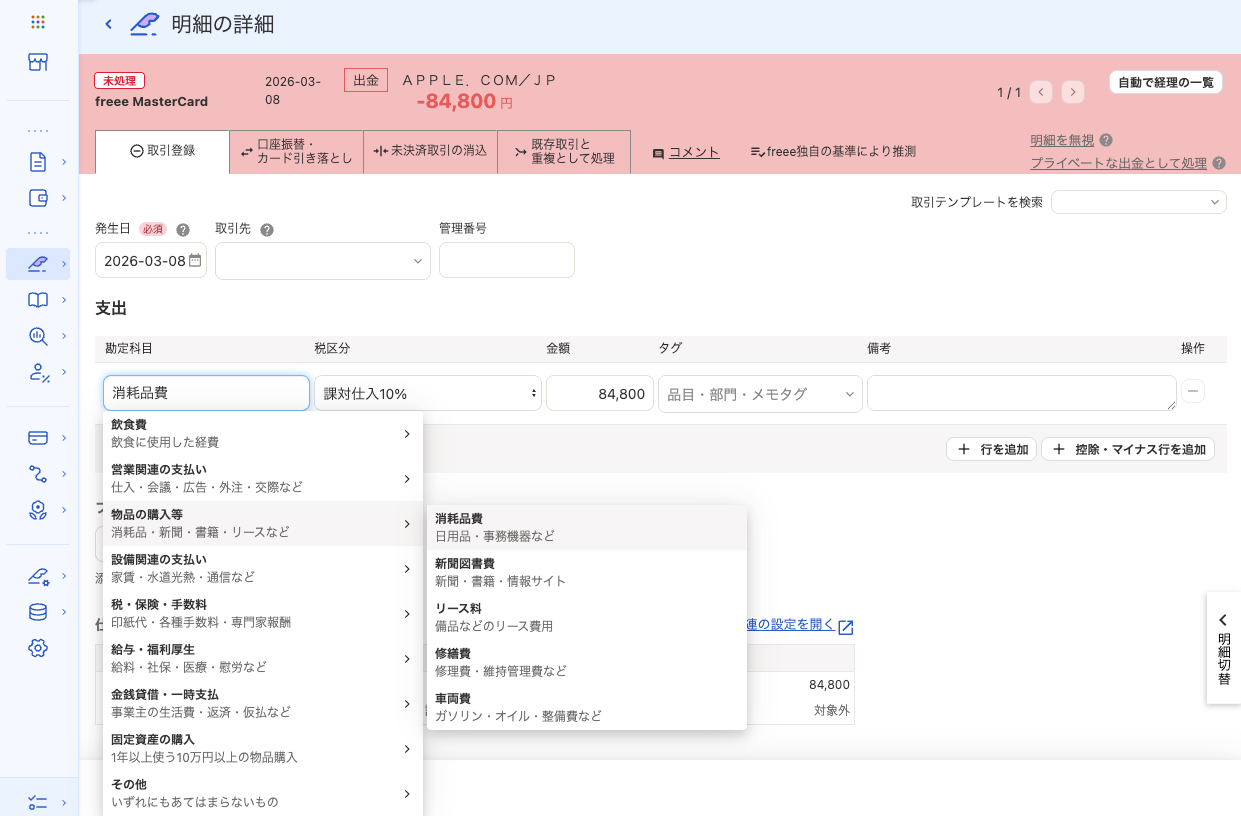The width and height of the screenshot is (1241, 816).
Task: Expand the 営業関連の支払い category
Action: click(x=263, y=478)
